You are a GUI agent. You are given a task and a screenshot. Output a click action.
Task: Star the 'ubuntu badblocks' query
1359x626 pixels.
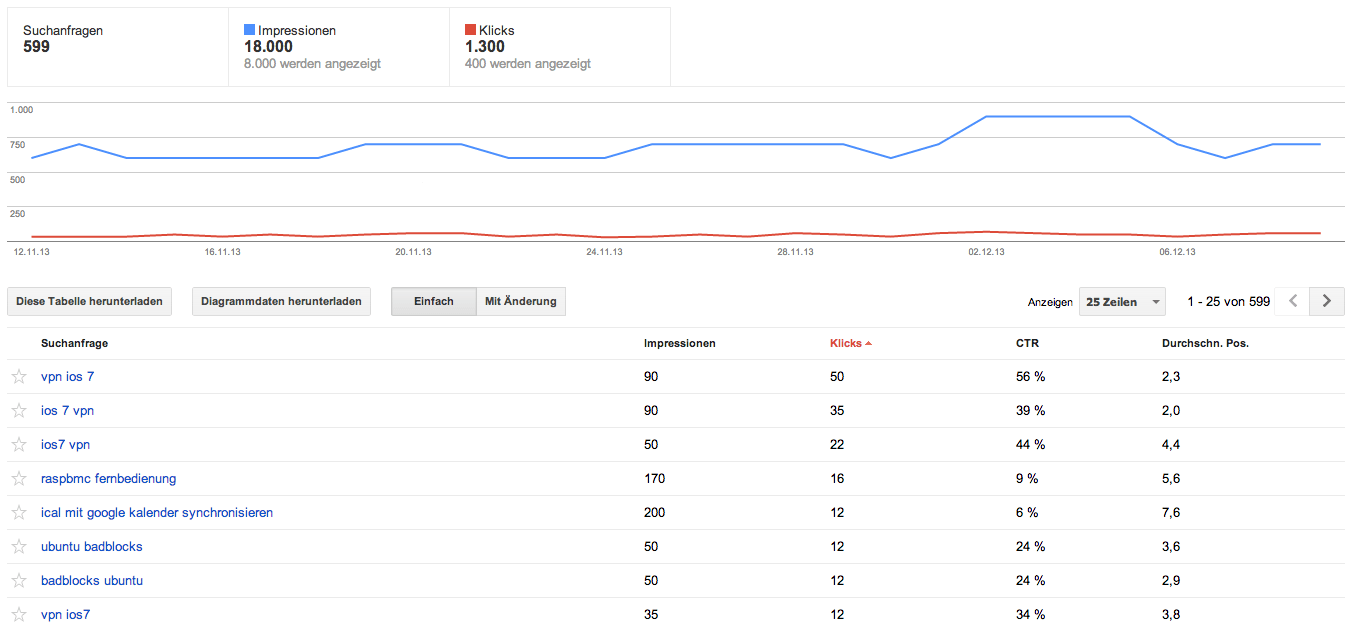19,547
